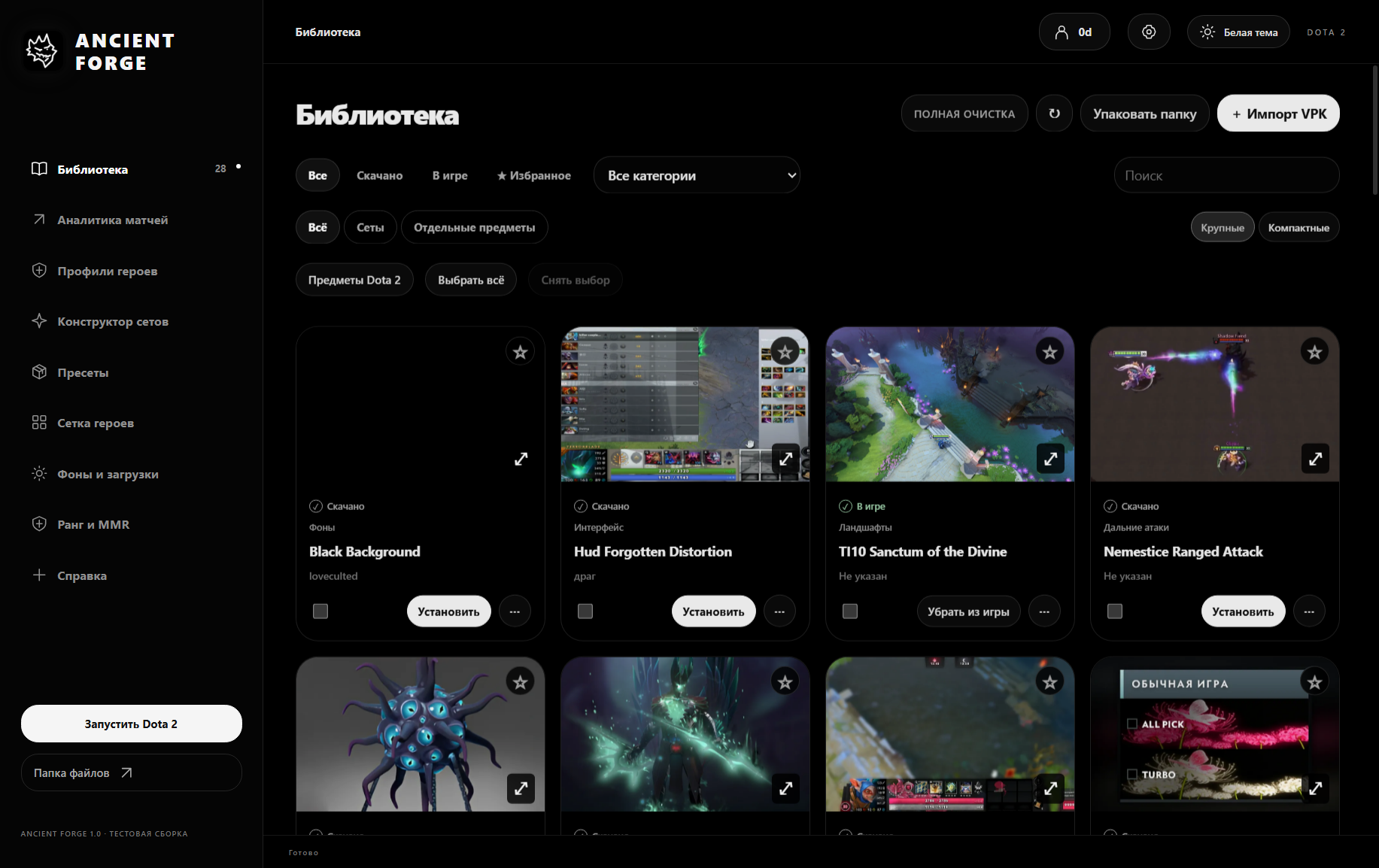
Task: Open the Папка файлов folder link
Action: pyautogui.click(x=132, y=772)
